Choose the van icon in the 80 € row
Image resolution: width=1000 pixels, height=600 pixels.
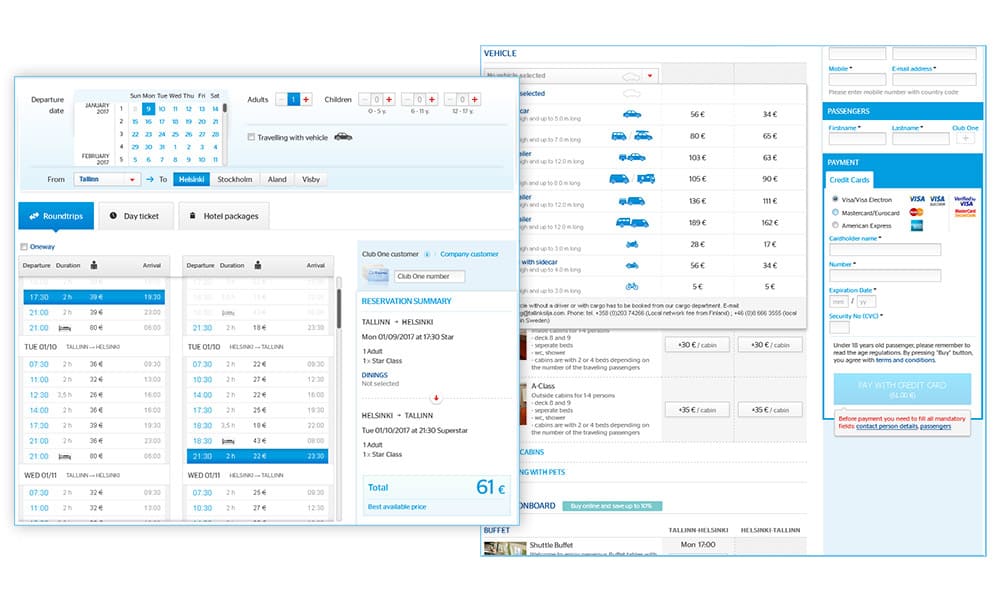(619, 136)
